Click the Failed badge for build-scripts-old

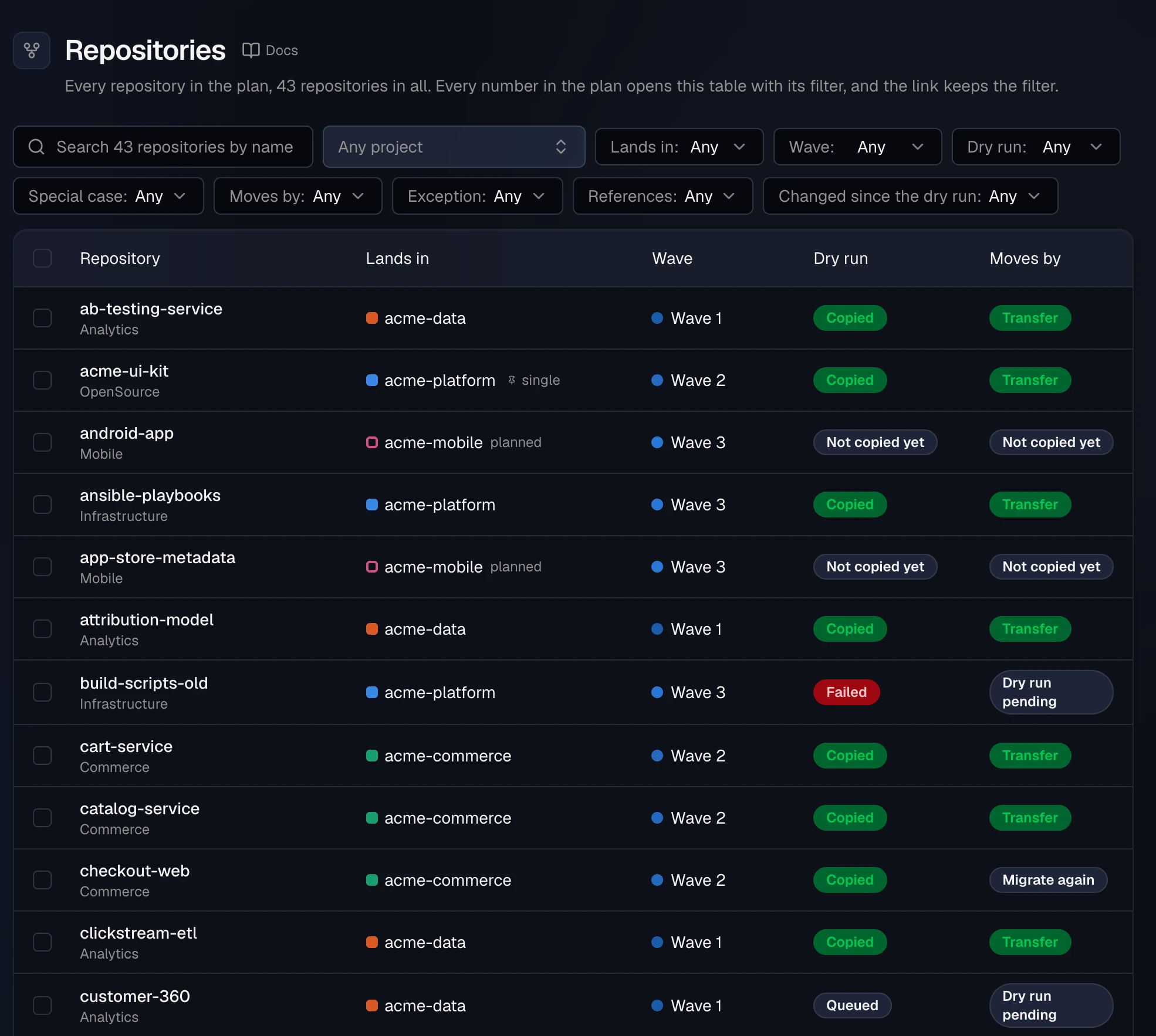pos(846,692)
